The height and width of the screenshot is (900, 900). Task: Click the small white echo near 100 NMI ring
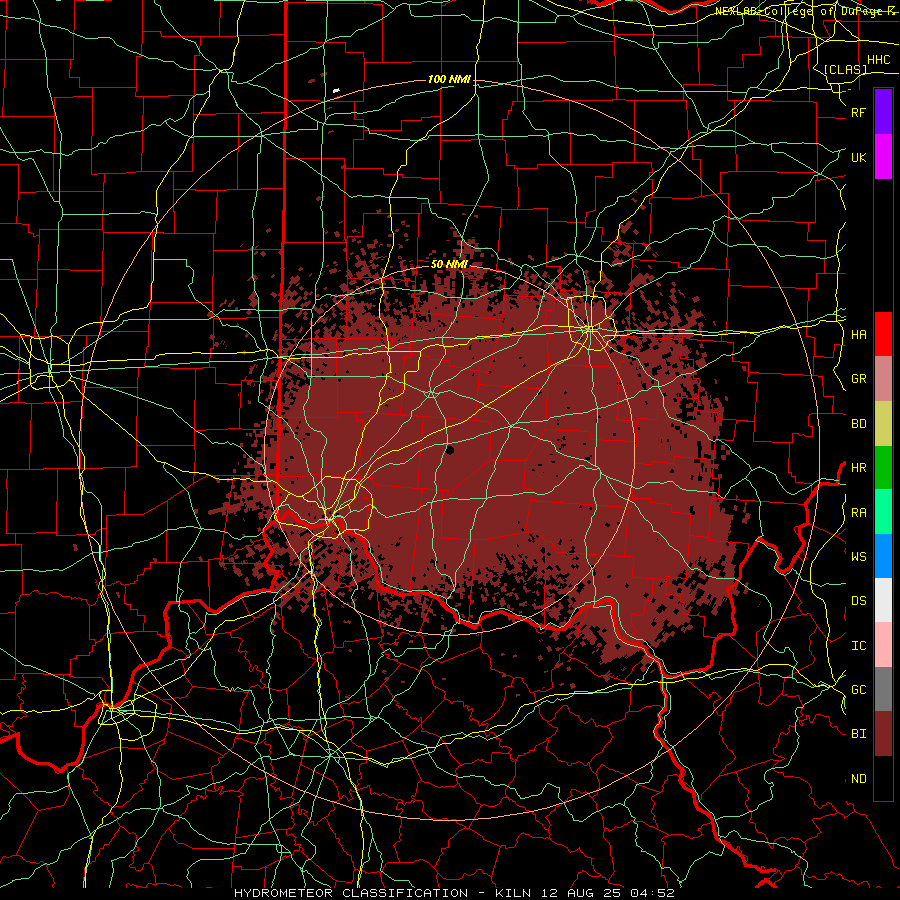(x=336, y=91)
